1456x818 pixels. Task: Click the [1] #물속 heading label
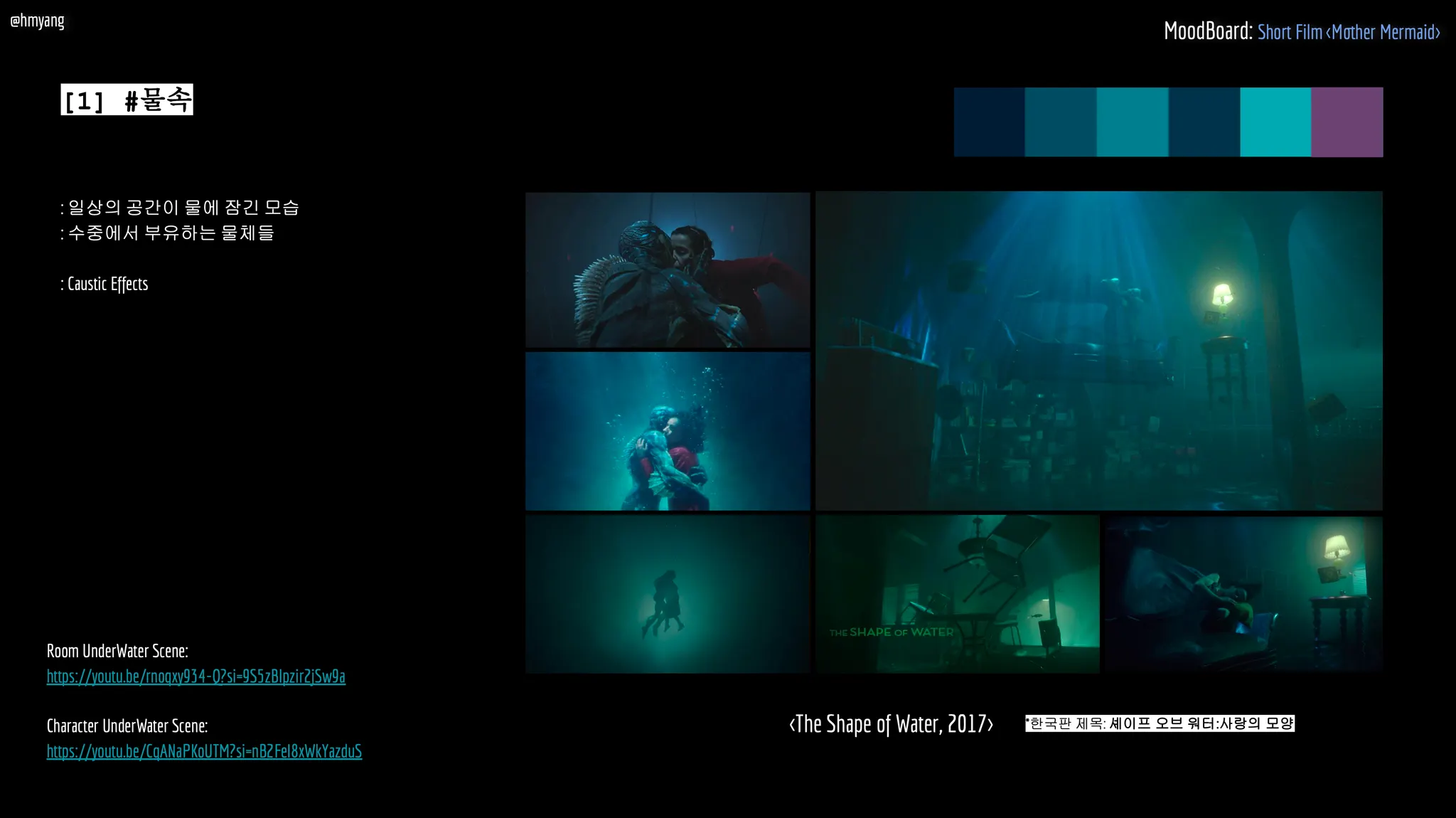click(x=127, y=100)
